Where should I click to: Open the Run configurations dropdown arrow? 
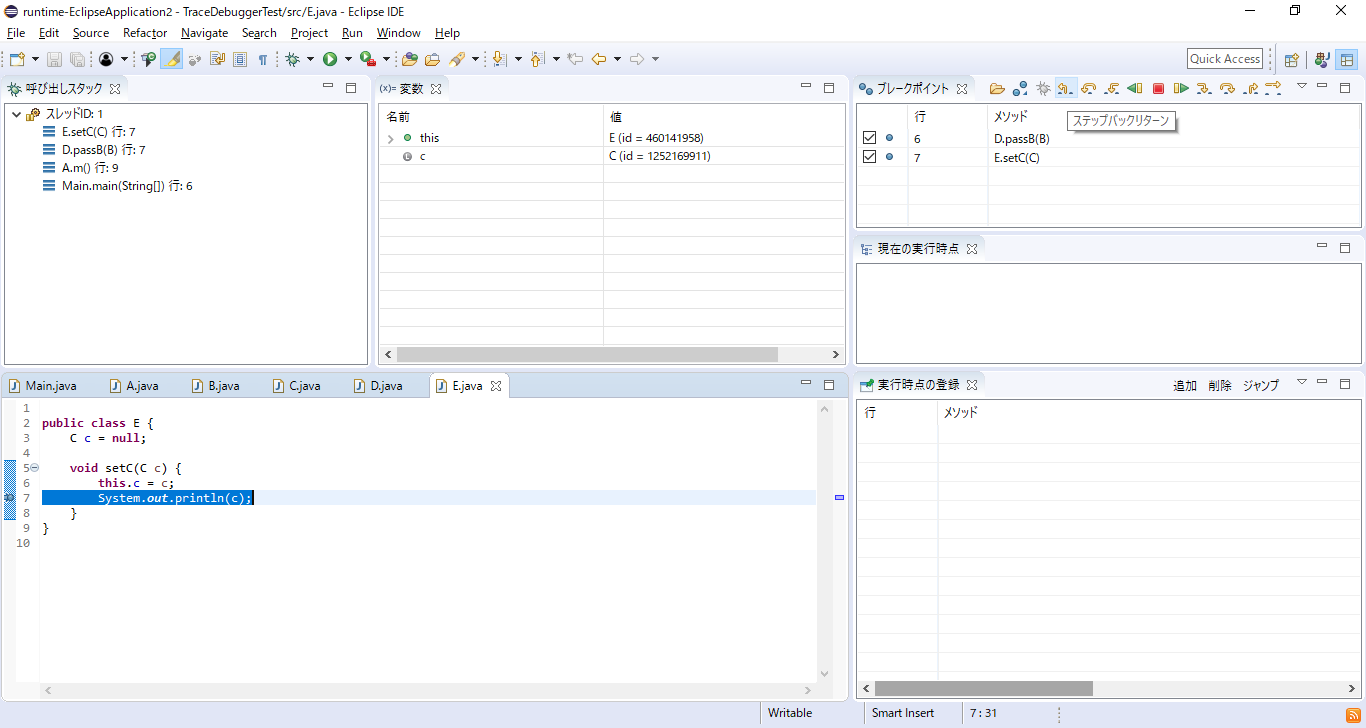tap(348, 60)
